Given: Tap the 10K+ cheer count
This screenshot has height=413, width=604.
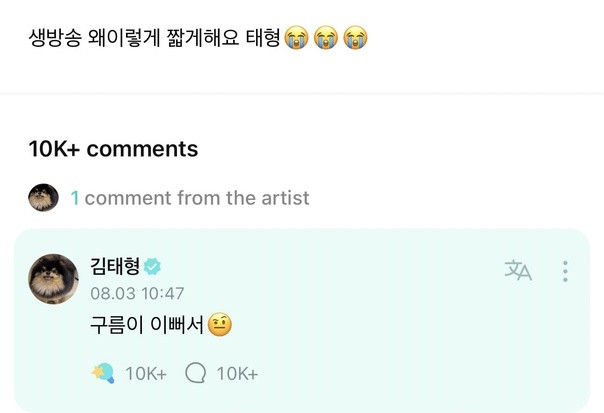Looking at the screenshot, I should [x=146, y=373].
